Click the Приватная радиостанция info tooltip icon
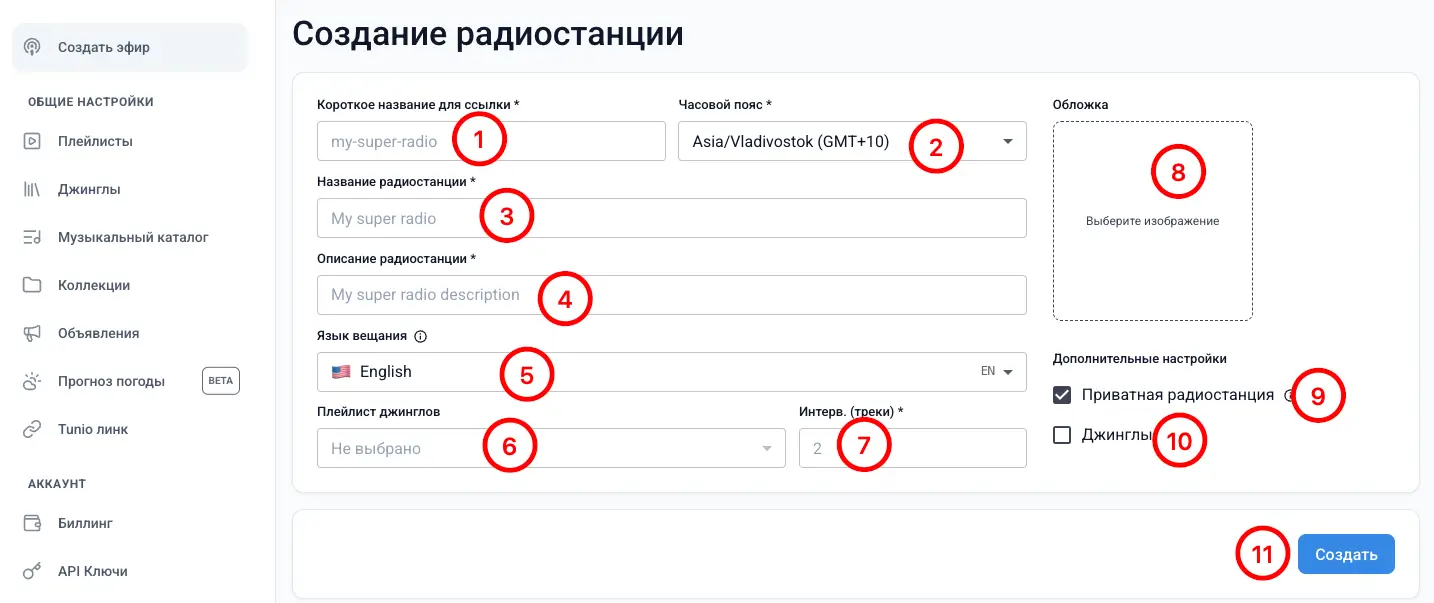This screenshot has width=1434, height=603. [x=1290, y=395]
